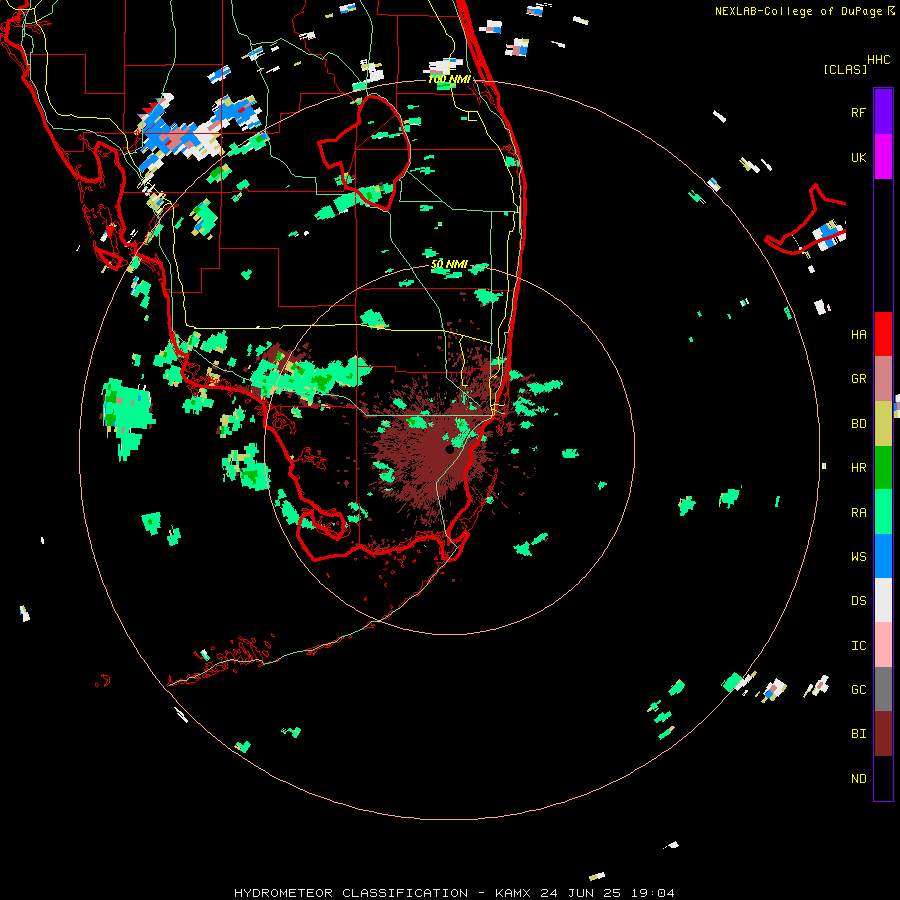Click the HYDROMETEOR CLASSIFICATION title text

351,893
